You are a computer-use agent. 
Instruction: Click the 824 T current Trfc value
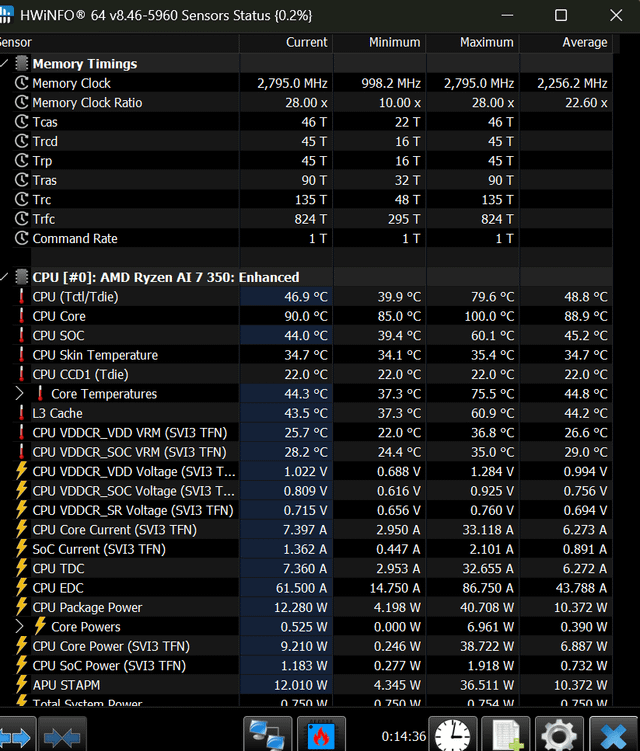[310, 219]
